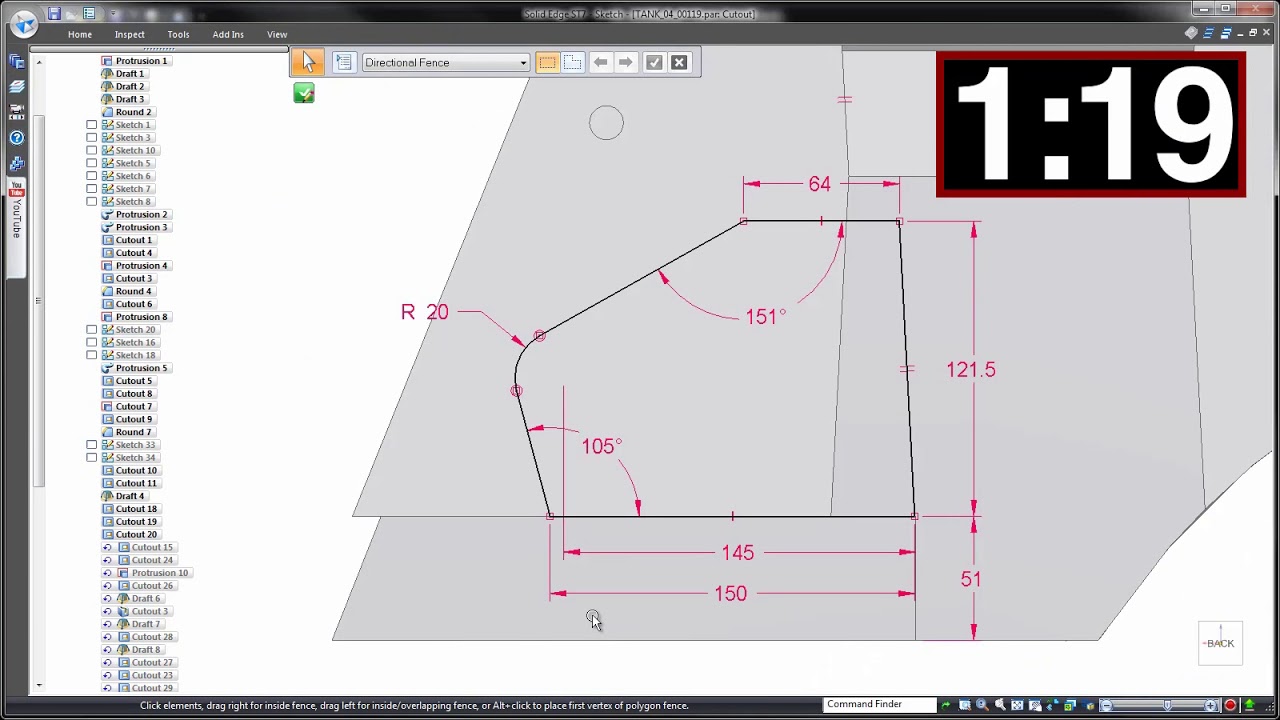This screenshot has width=1280, height=720.
Task: Save the document from quick access toolbar
Action: 54,14
